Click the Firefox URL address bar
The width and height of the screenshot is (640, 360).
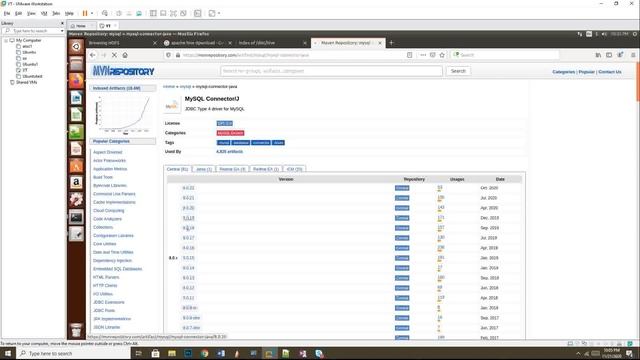pos(293,55)
